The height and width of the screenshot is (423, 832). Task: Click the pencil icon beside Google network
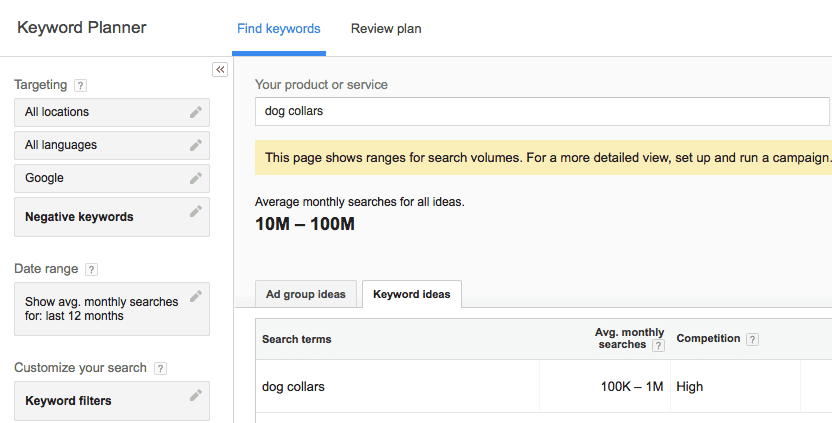196,178
